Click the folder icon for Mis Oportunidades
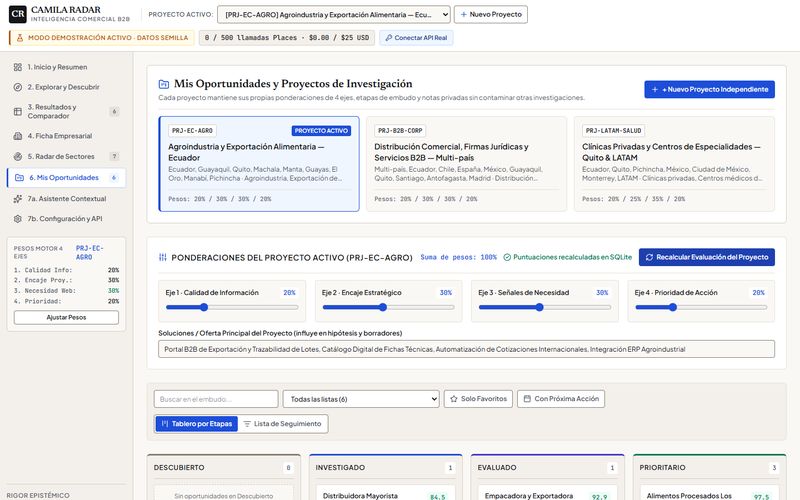 click(19, 178)
